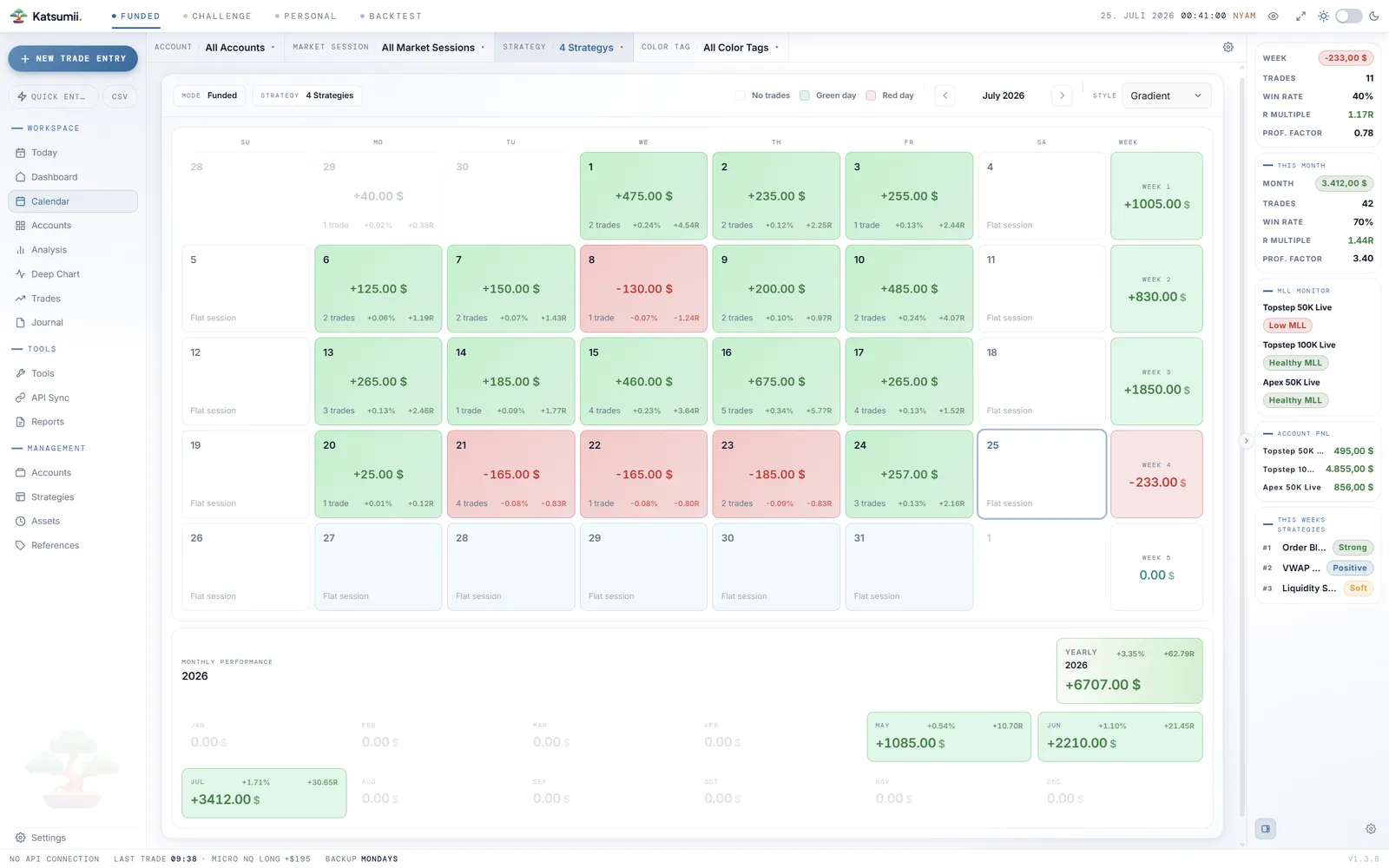The image size is (1389, 868).
Task: Open Analysis bar chart icon
Action: 20,250
